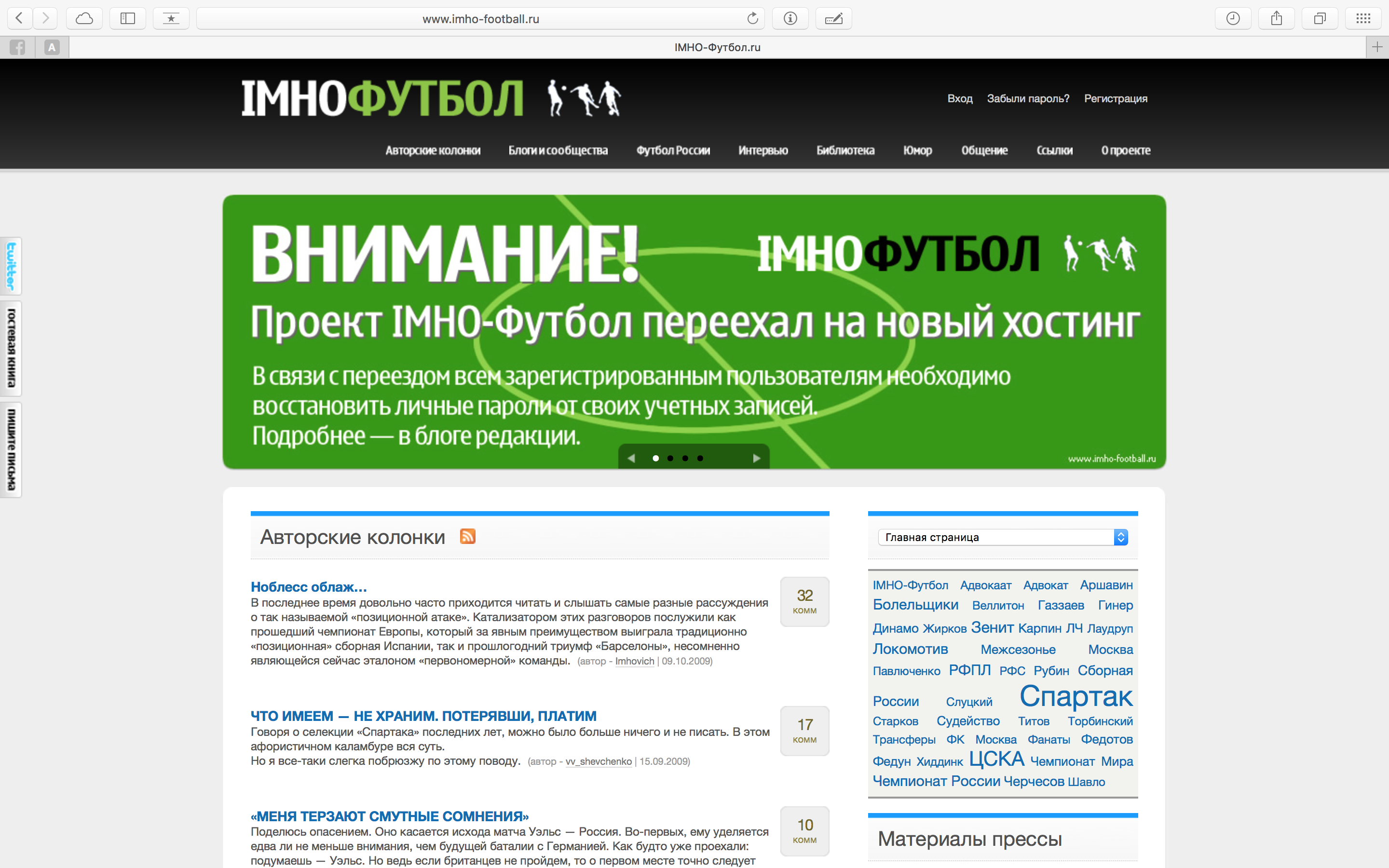
Task: Open article 'ЧТО ИМЕЕМ — НЕ ХРАНИМ'
Action: (423, 716)
